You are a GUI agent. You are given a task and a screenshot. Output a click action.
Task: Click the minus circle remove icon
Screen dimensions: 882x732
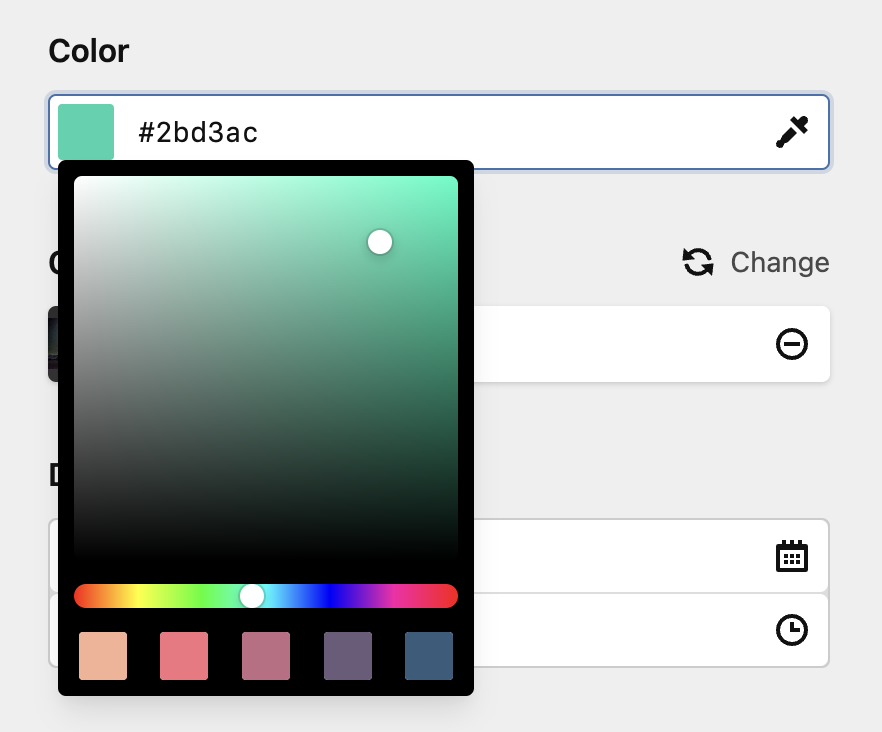click(792, 344)
